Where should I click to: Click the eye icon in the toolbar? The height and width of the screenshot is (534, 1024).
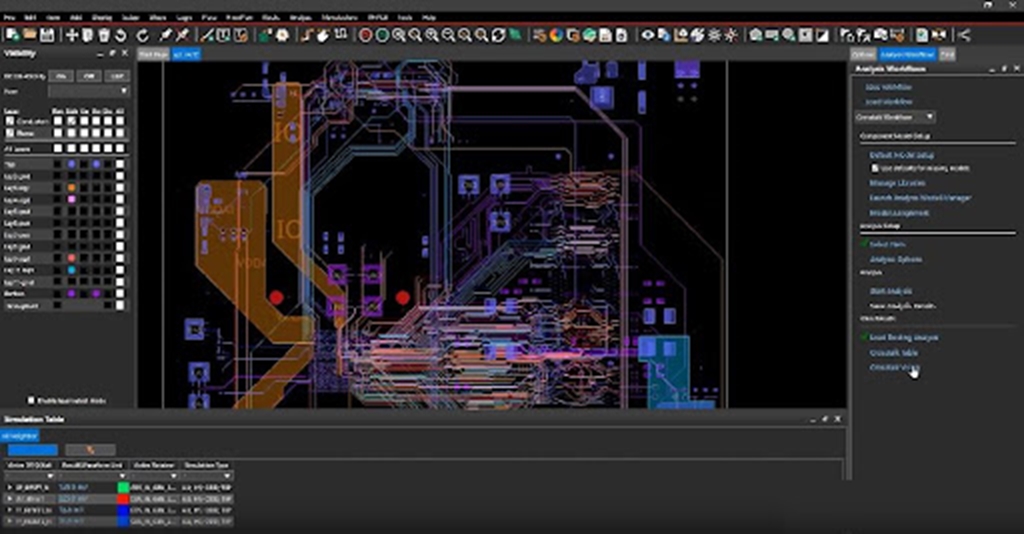point(647,35)
